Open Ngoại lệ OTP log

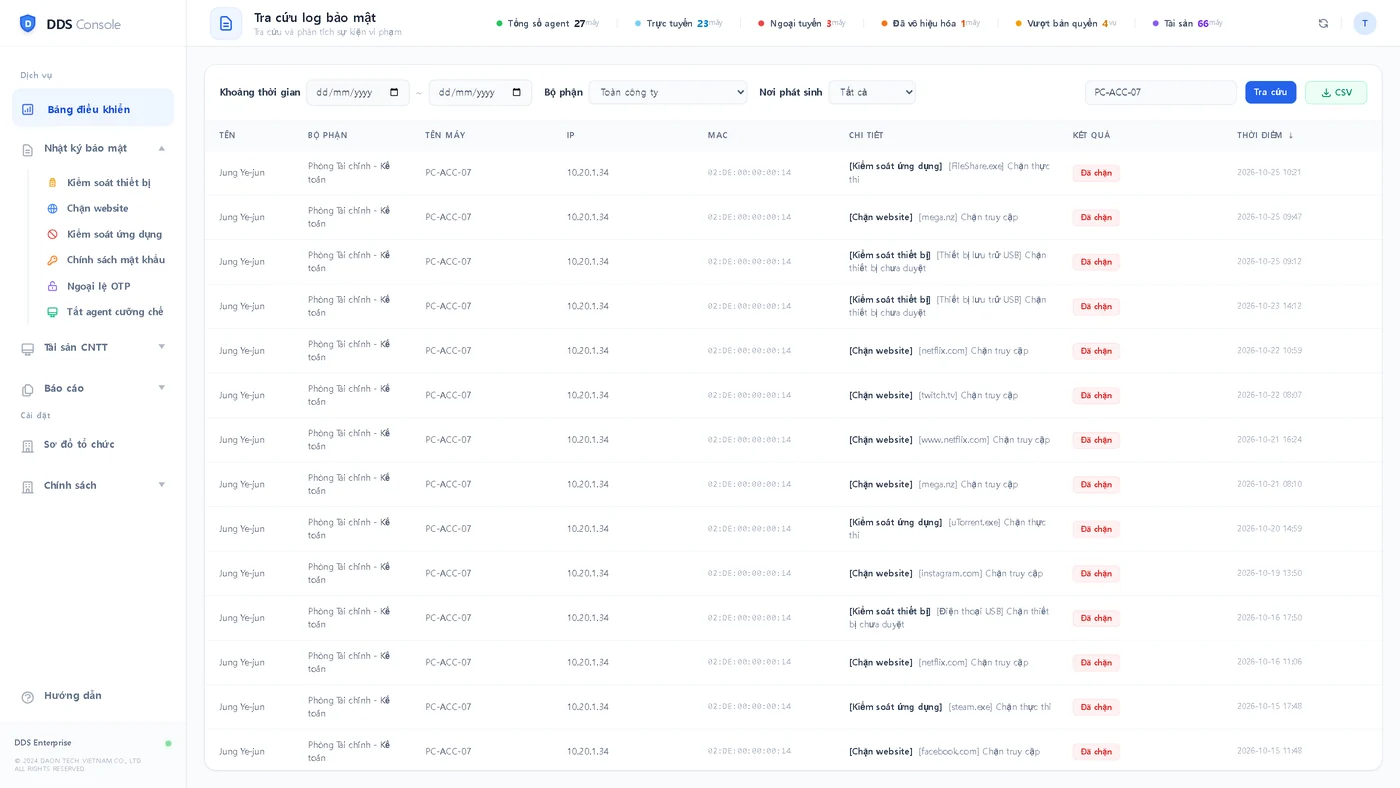pyautogui.click(x=100, y=286)
